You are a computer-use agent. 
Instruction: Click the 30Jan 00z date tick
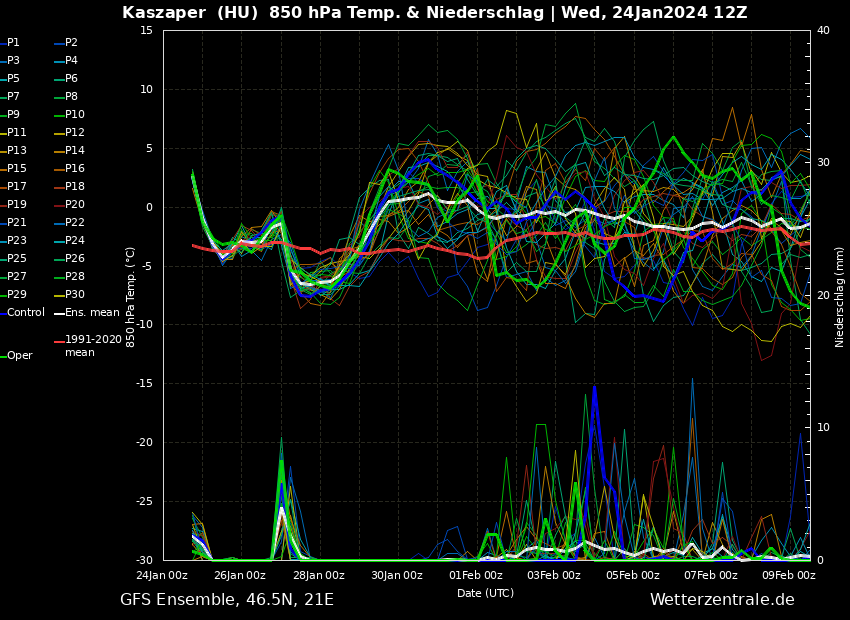(397, 575)
